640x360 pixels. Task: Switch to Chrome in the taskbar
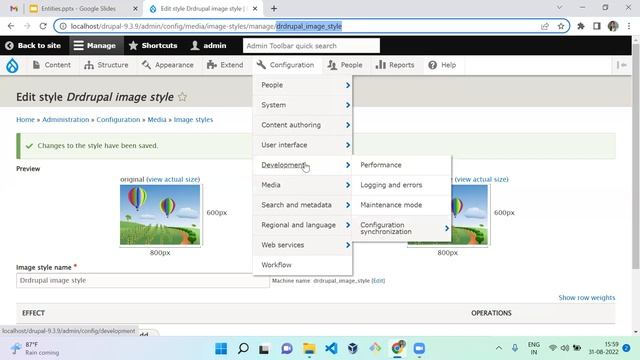[x=397, y=348]
